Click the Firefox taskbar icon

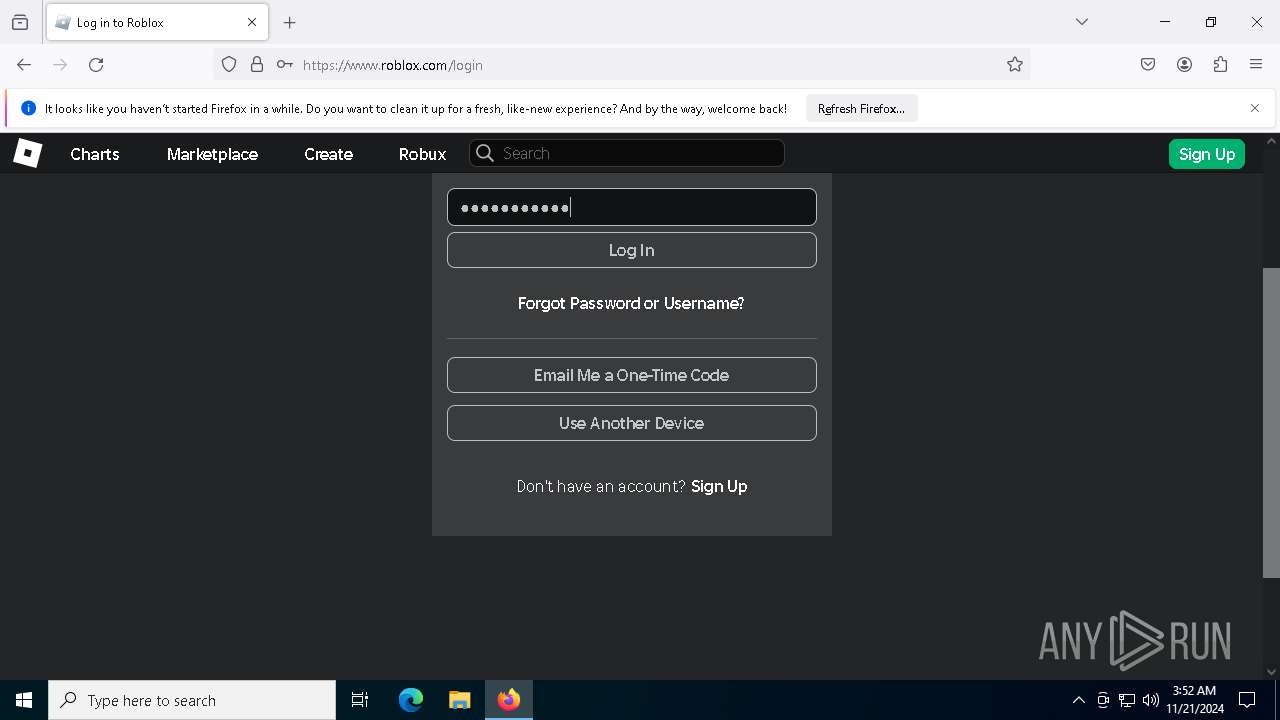[509, 700]
